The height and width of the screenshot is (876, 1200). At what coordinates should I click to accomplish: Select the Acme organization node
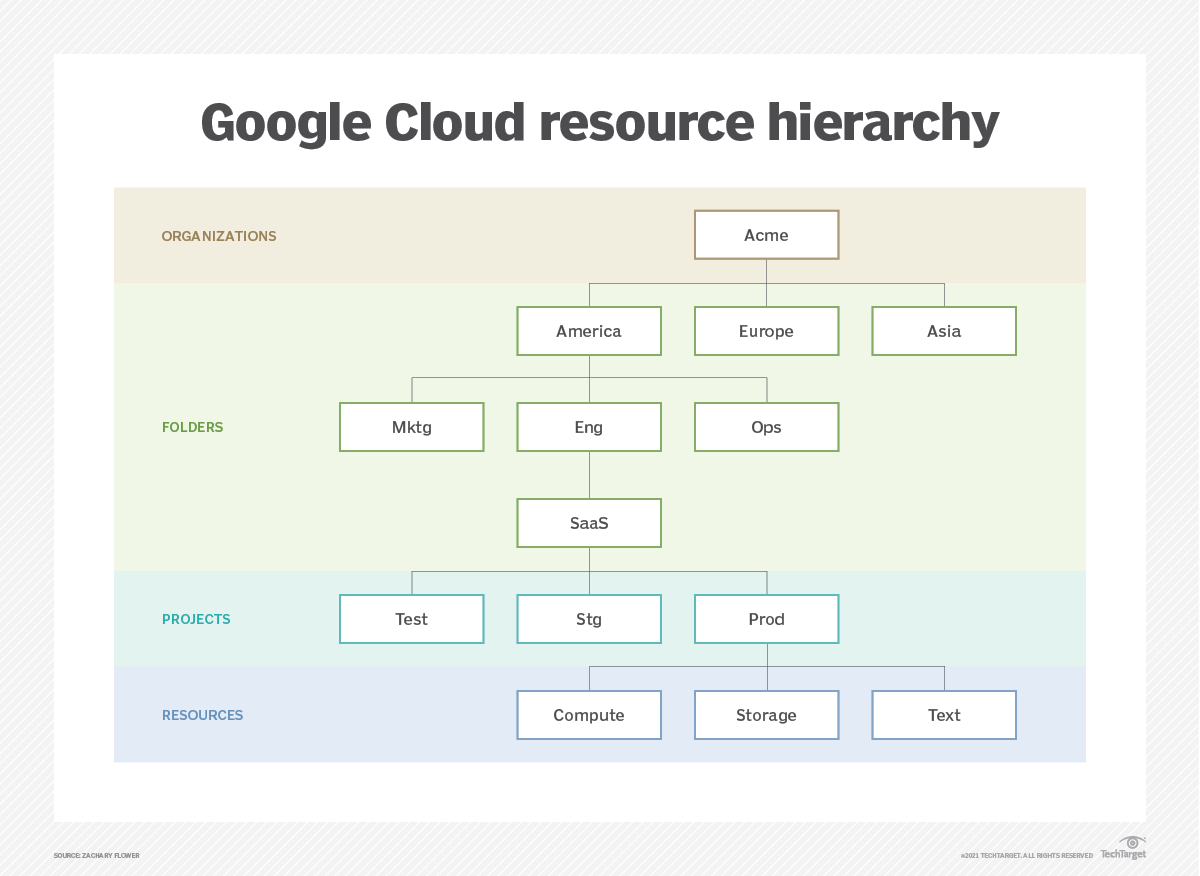766,235
